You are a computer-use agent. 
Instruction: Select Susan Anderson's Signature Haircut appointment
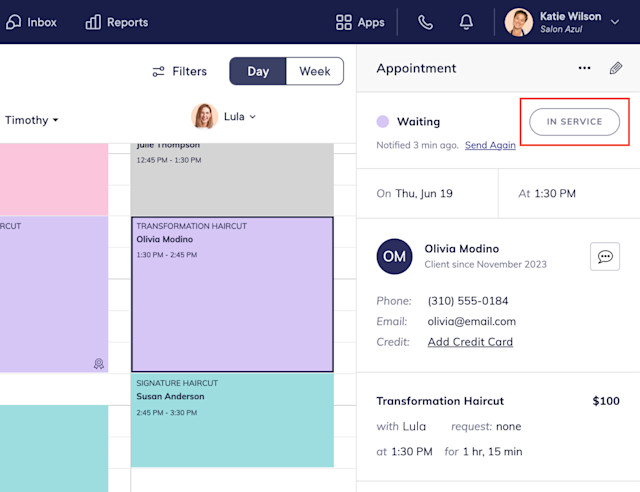[x=232, y=420]
